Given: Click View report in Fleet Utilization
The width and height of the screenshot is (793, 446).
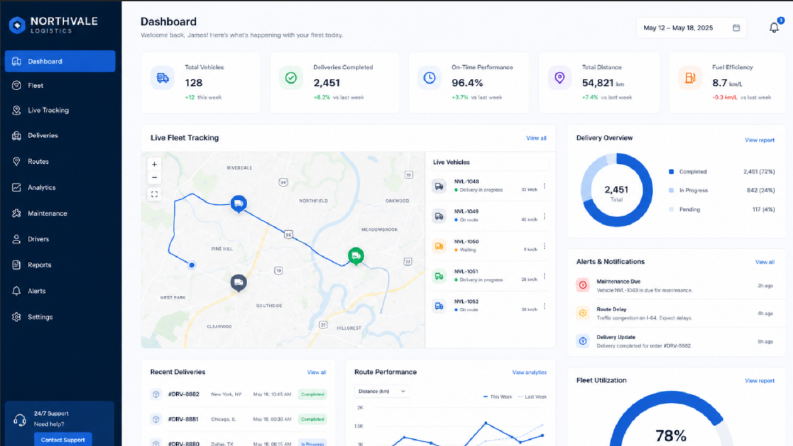Looking at the screenshot, I should [x=759, y=380].
